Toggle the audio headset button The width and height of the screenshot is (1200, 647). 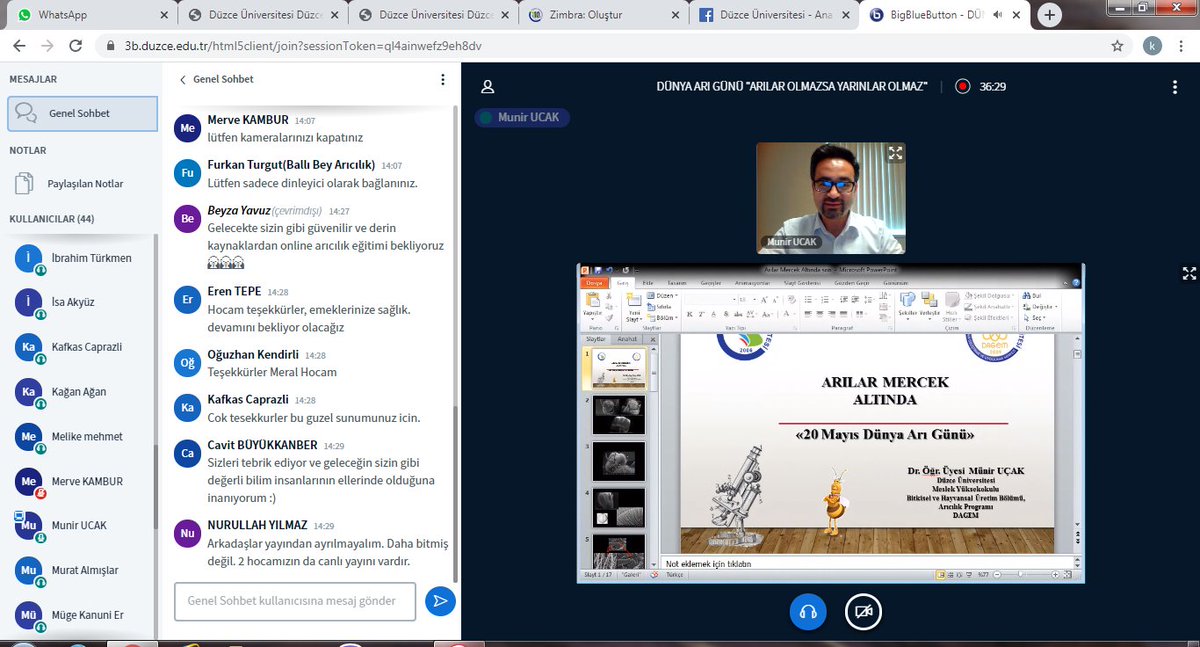[x=807, y=612]
